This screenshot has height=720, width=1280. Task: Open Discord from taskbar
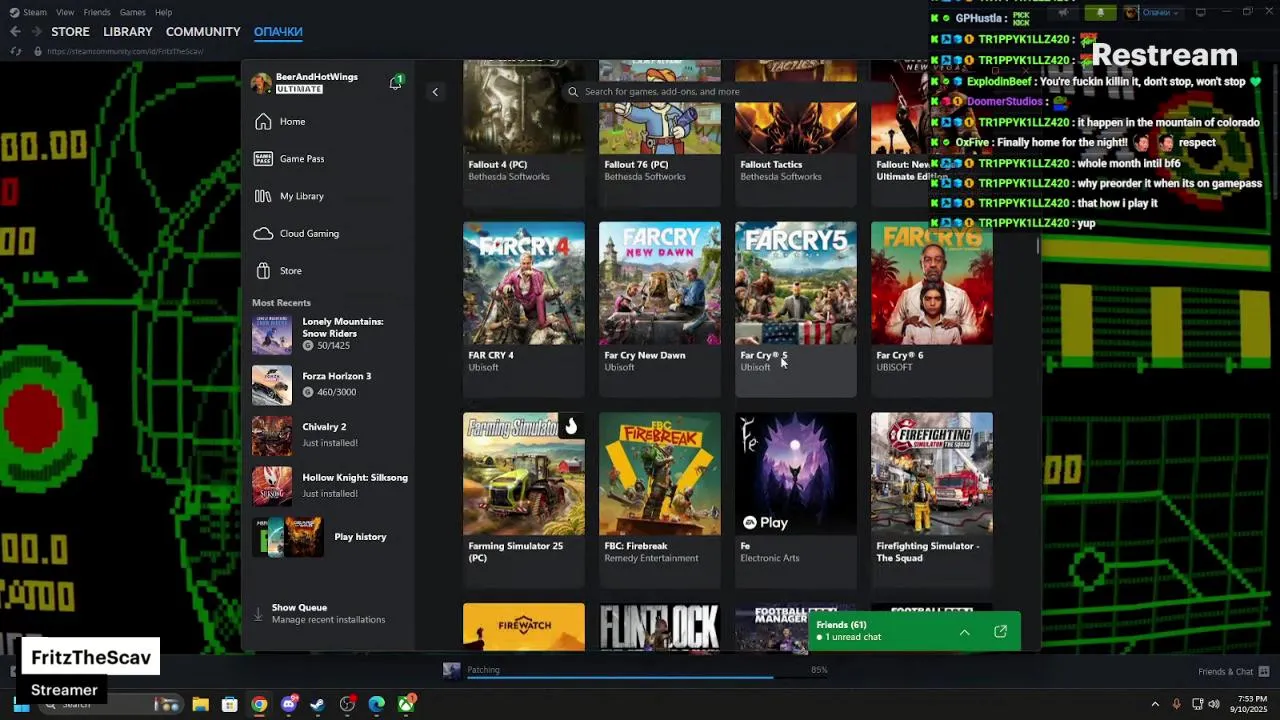click(289, 704)
